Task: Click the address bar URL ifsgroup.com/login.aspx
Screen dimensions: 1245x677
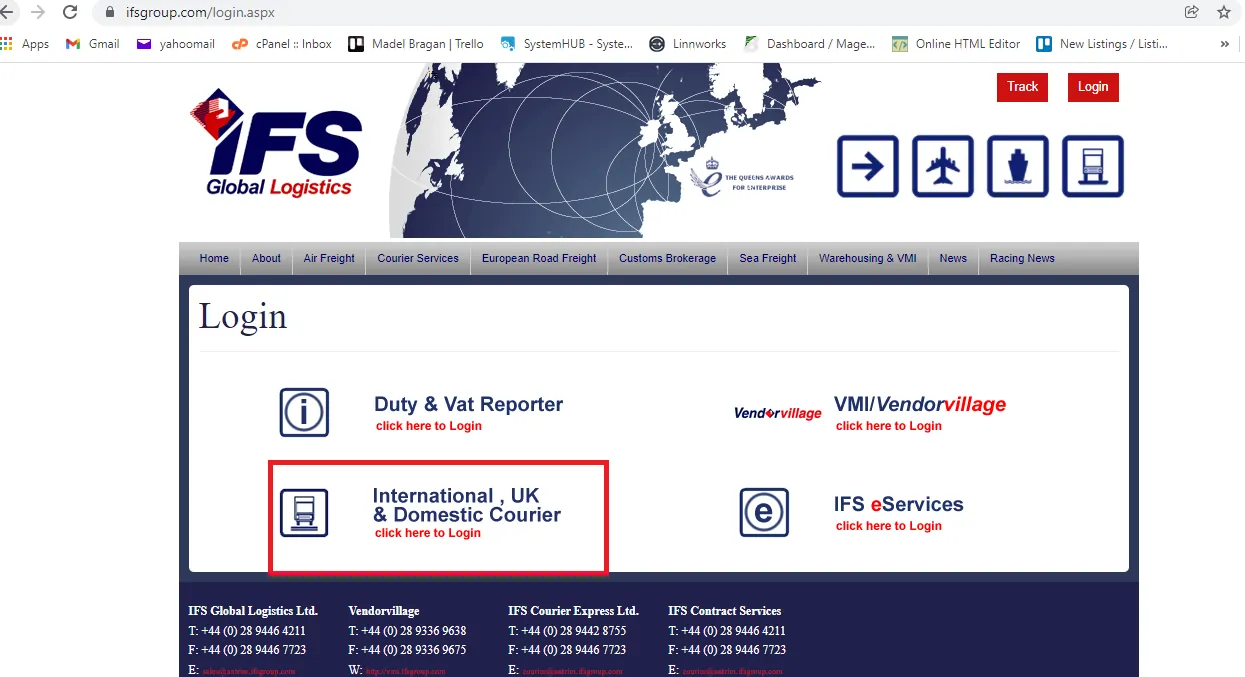Action: coord(200,13)
